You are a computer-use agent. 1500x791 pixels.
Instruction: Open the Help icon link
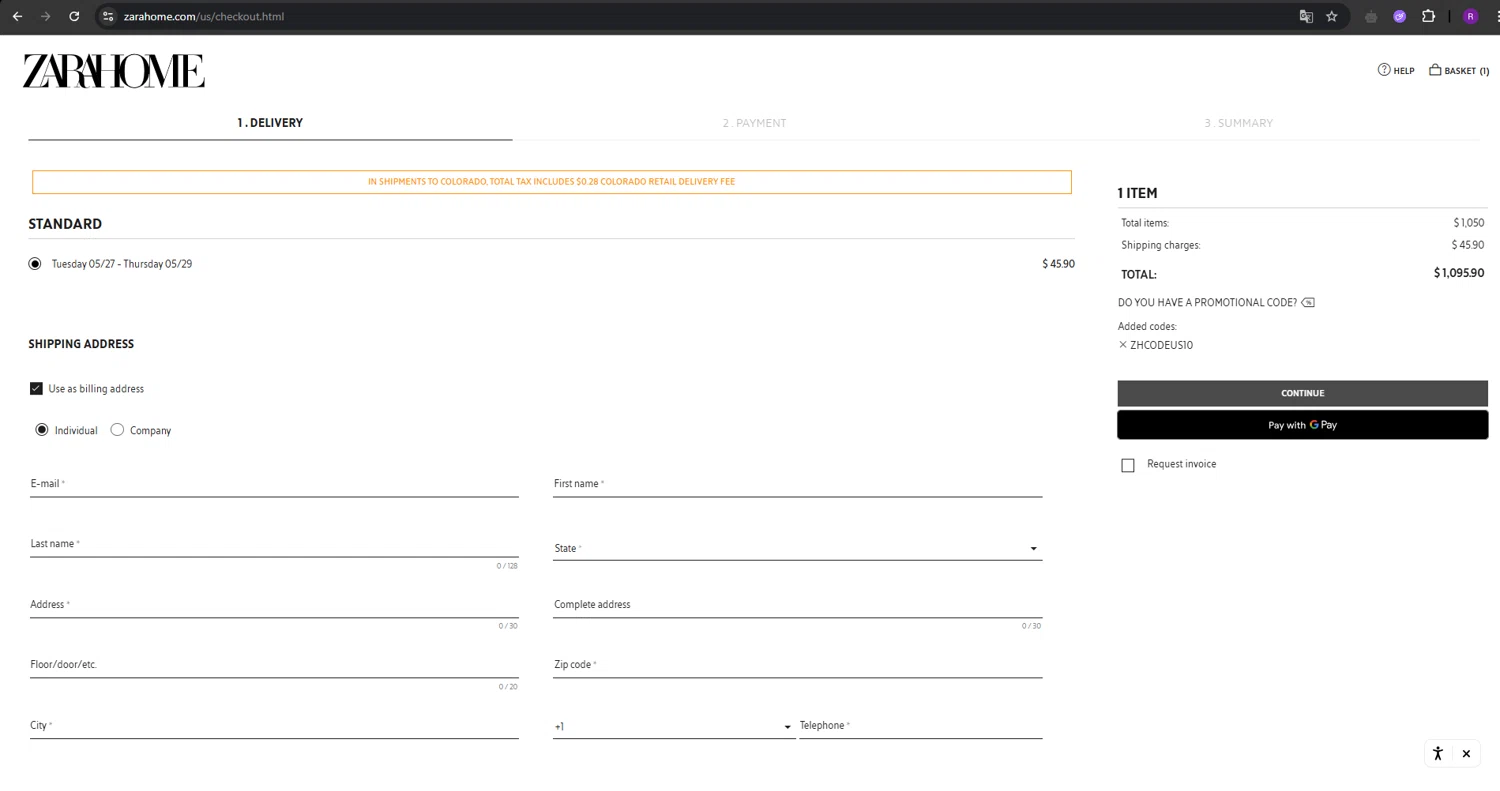[1384, 70]
